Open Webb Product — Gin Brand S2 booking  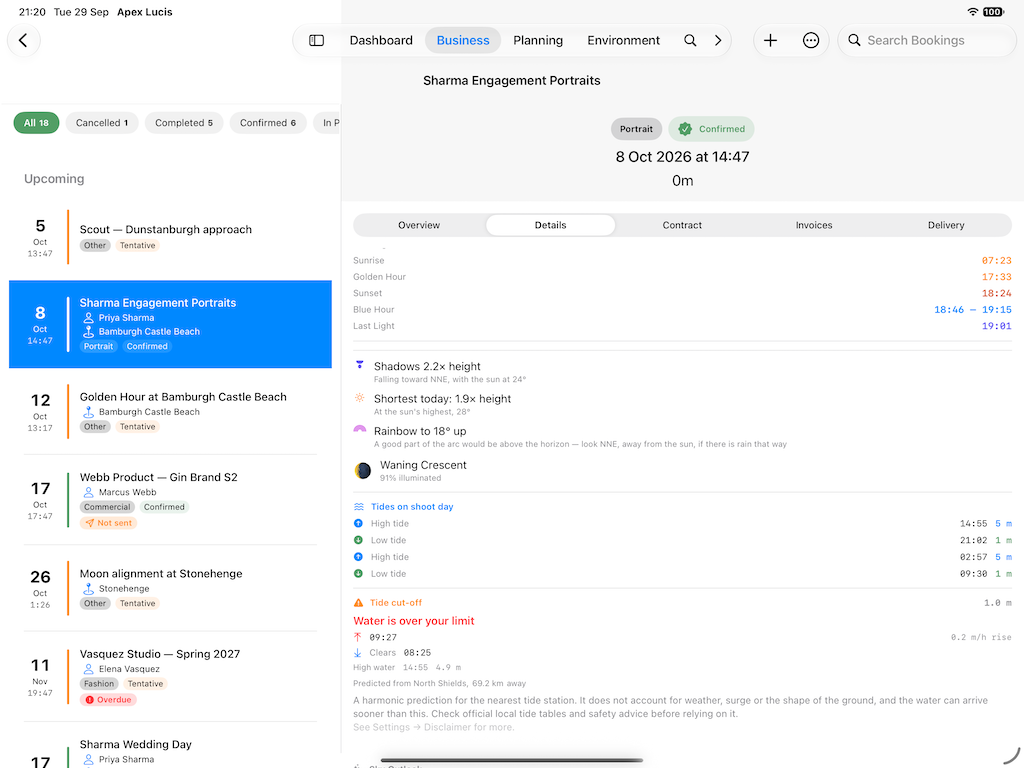pos(170,500)
